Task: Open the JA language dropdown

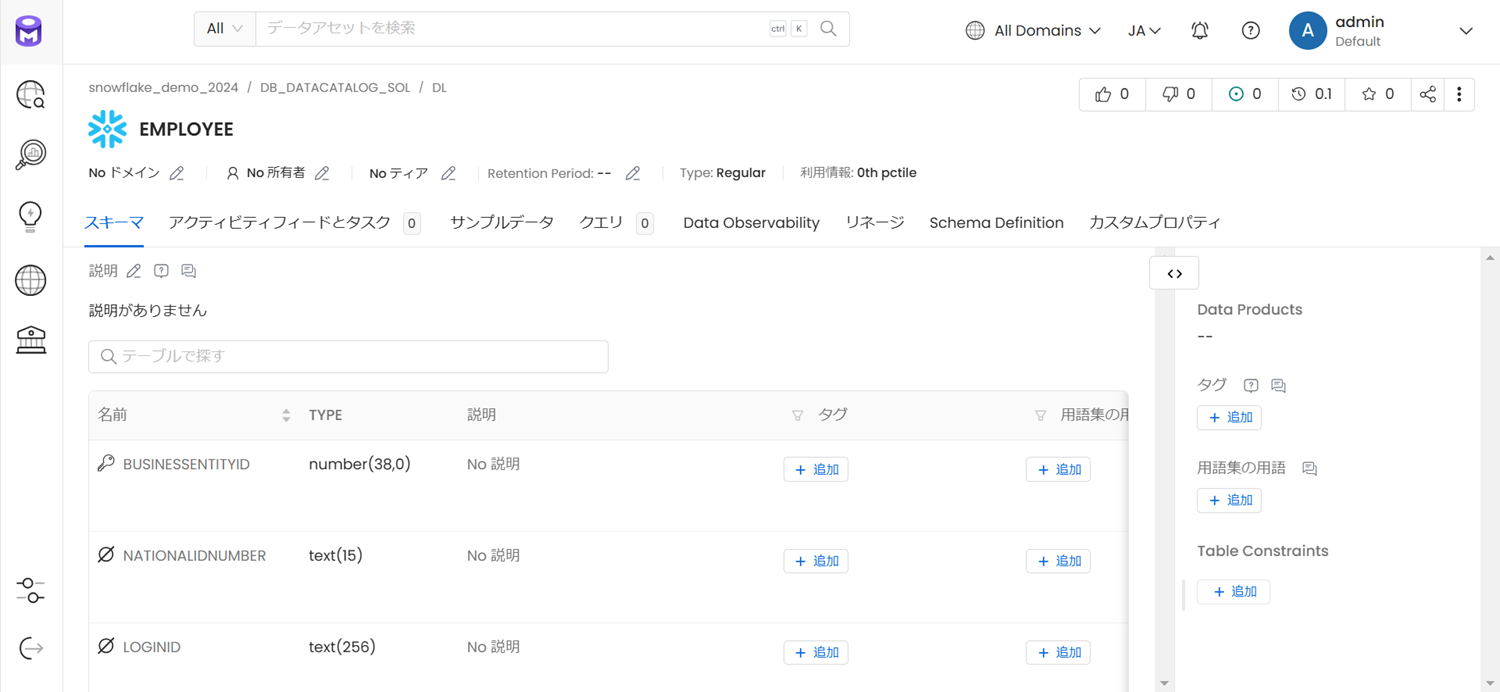Action: click(1144, 31)
